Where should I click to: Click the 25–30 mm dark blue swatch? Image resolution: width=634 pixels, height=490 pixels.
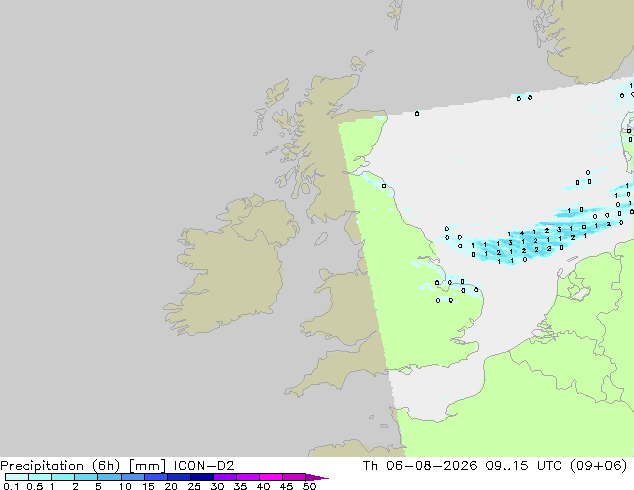pos(201,477)
